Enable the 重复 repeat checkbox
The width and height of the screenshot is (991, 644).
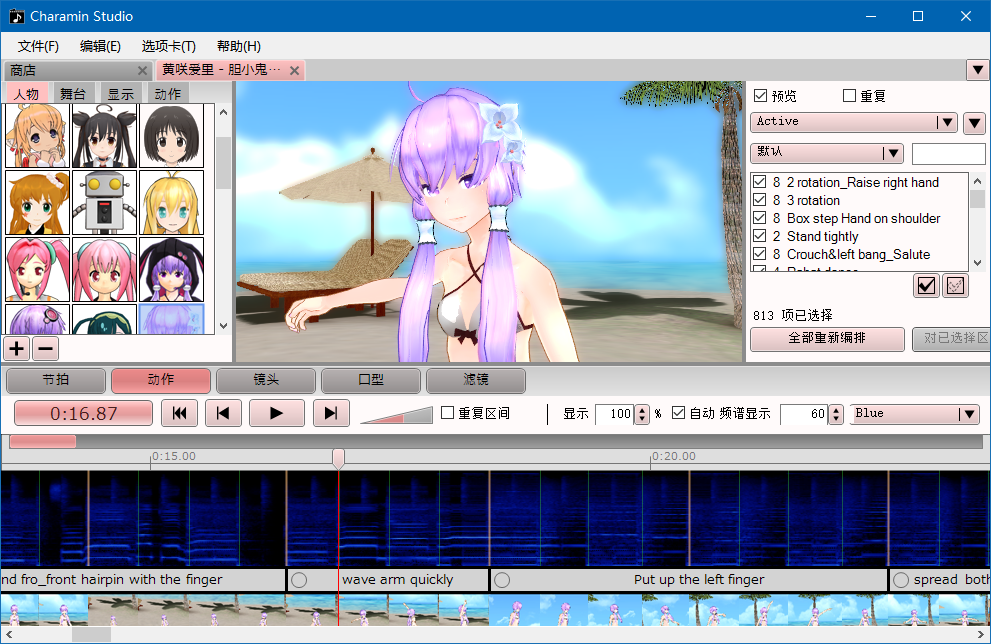(849, 96)
